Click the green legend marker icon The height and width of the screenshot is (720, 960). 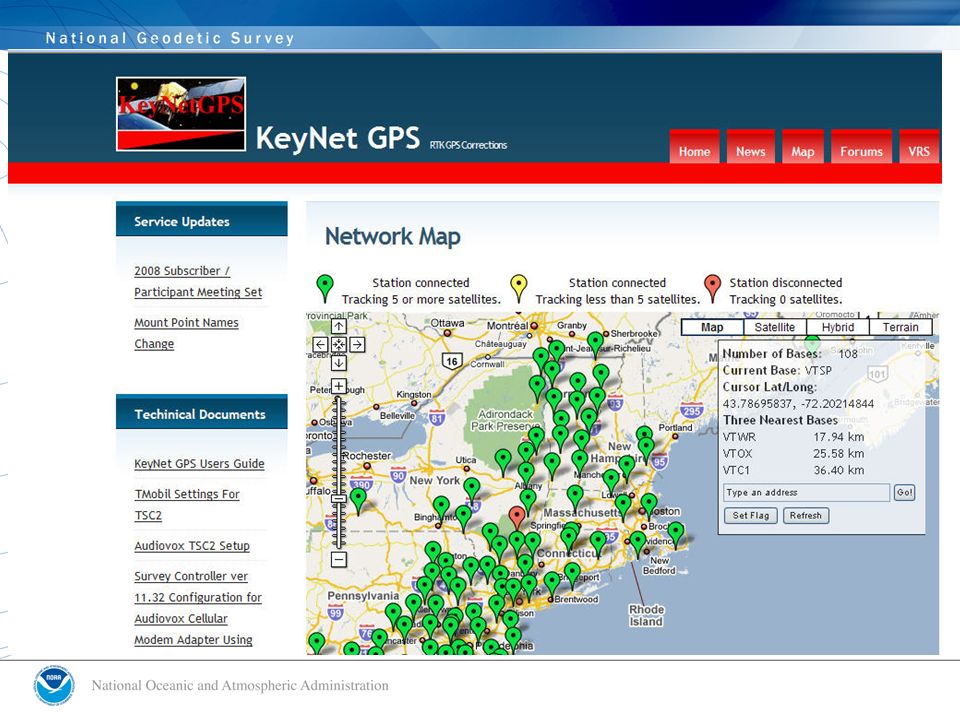pyautogui.click(x=324, y=288)
